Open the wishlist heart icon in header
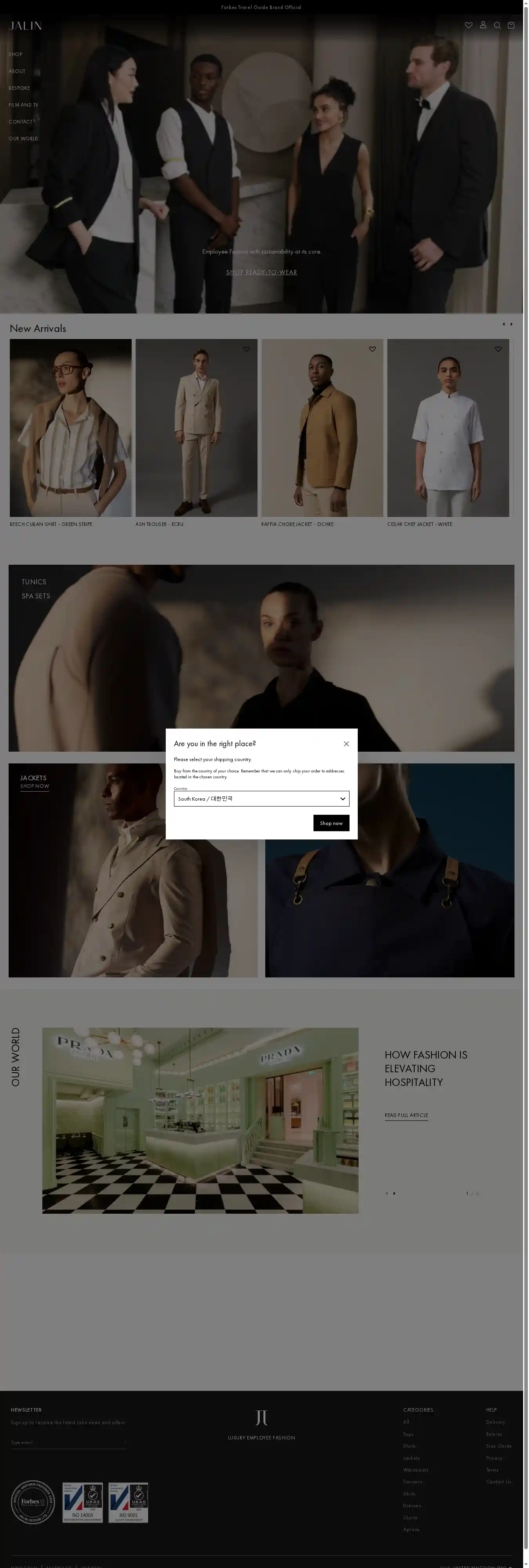Image resolution: width=529 pixels, height=1568 pixels. (468, 25)
